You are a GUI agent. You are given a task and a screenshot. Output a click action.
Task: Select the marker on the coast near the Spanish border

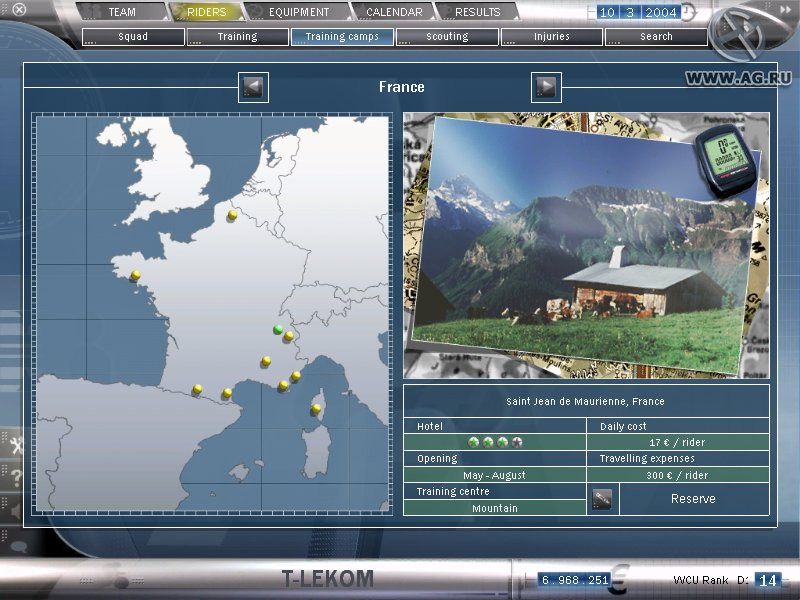coord(227,393)
